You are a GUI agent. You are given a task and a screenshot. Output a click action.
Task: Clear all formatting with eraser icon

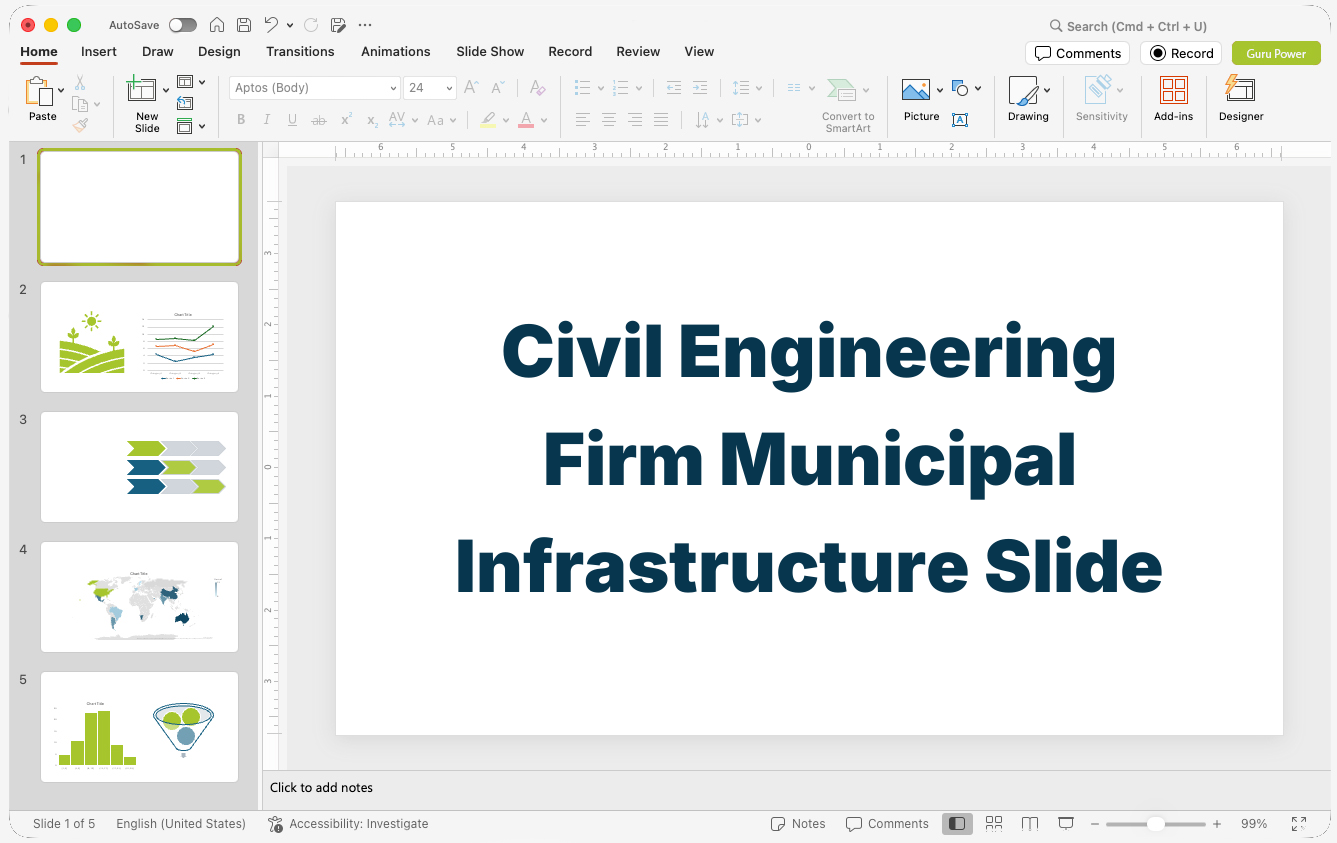point(538,88)
